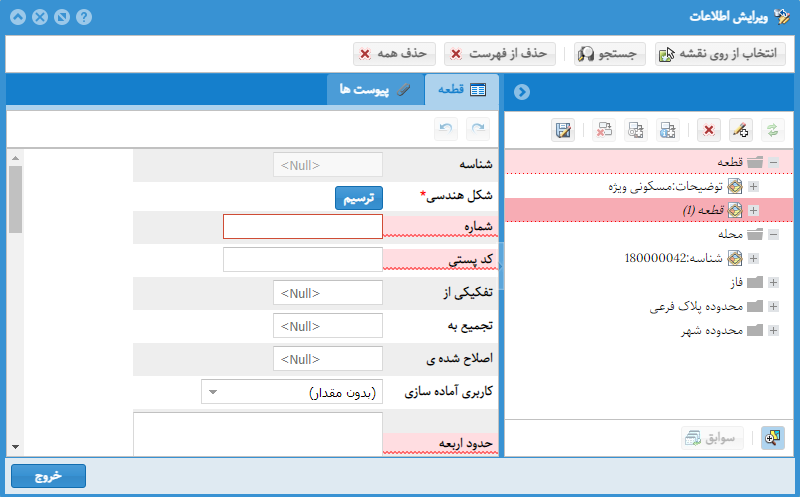The height and width of the screenshot is (497, 800).
Task: Click the کد پستی input field
Action: [303, 260]
